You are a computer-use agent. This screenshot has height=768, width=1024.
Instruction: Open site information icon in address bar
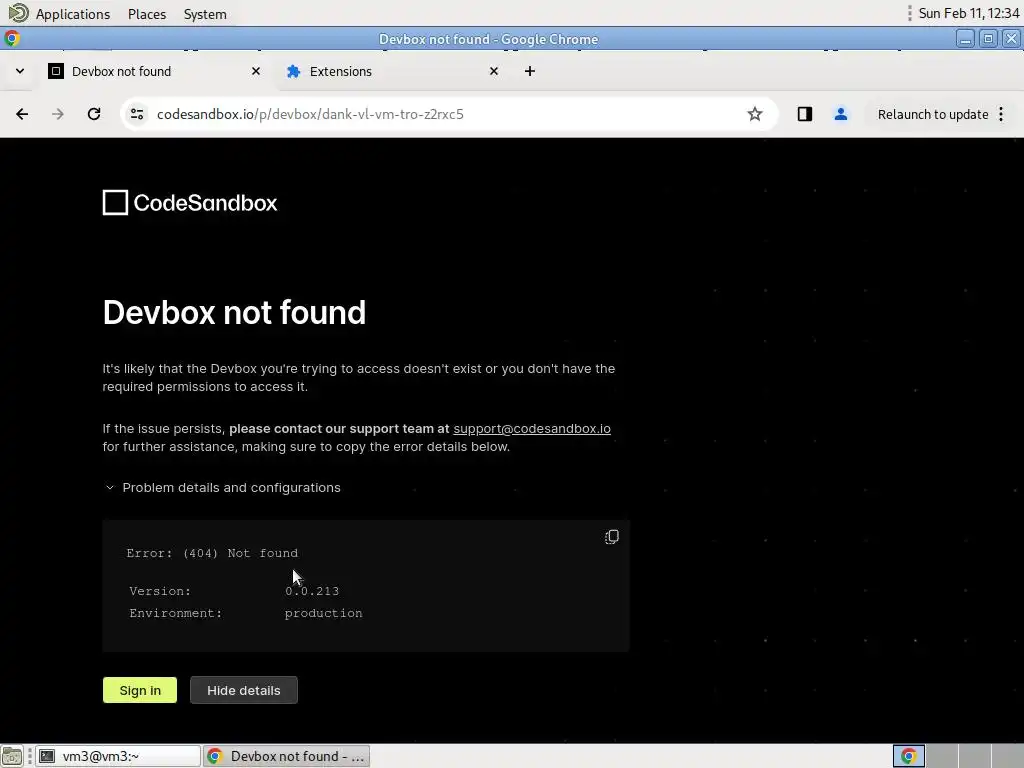[x=136, y=114]
